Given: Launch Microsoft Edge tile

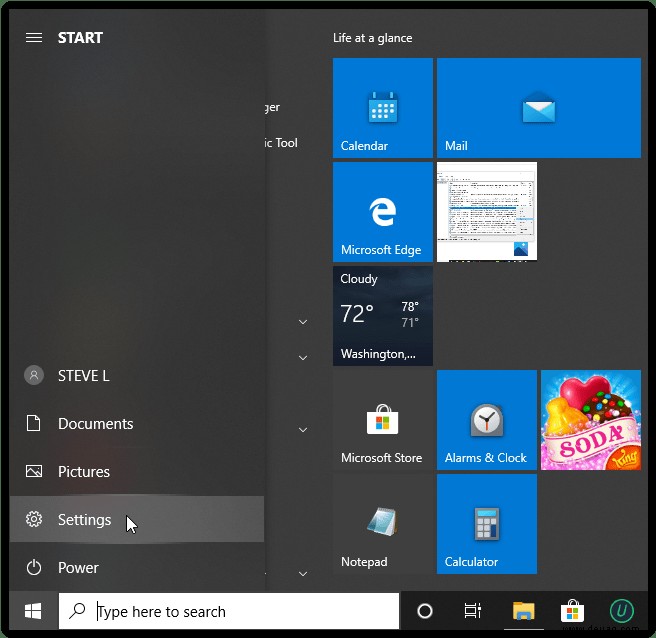Looking at the screenshot, I should click(383, 212).
